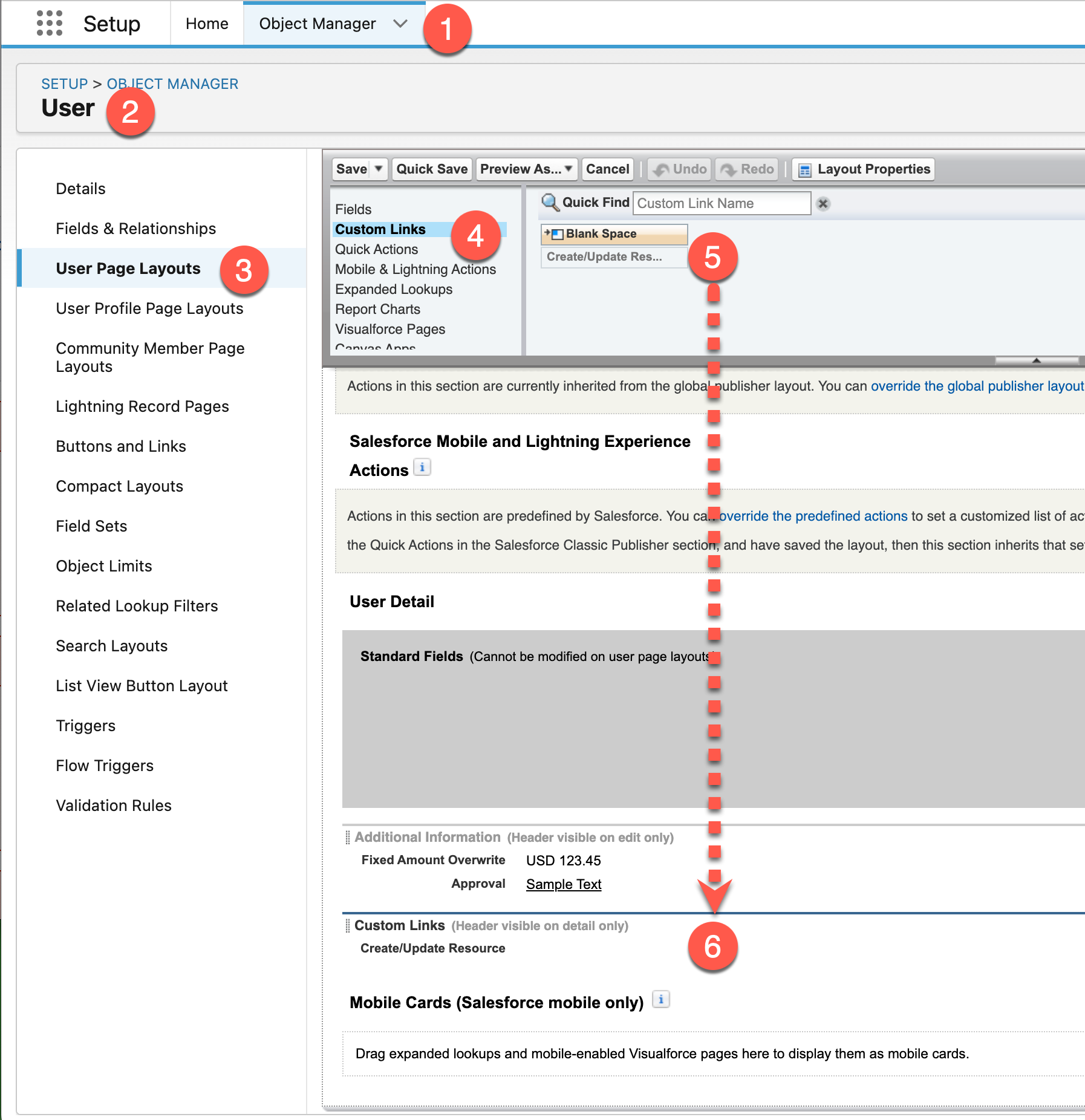Viewport: 1085px width, 1120px height.
Task: Select User Page Layouts in the sidebar
Action: pos(128,269)
